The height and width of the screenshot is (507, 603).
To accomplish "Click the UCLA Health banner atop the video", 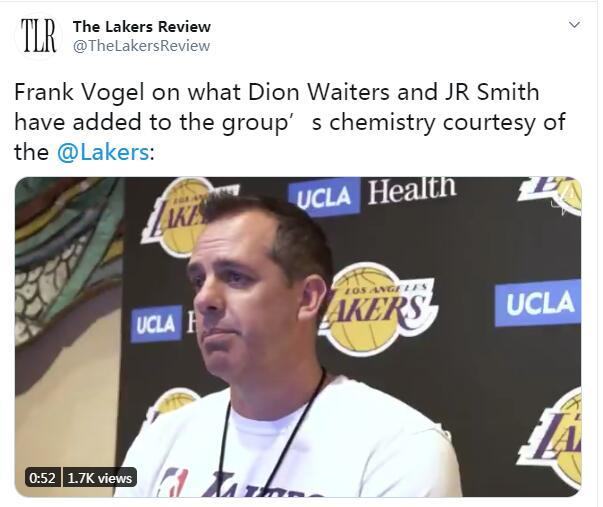I will (372, 194).
